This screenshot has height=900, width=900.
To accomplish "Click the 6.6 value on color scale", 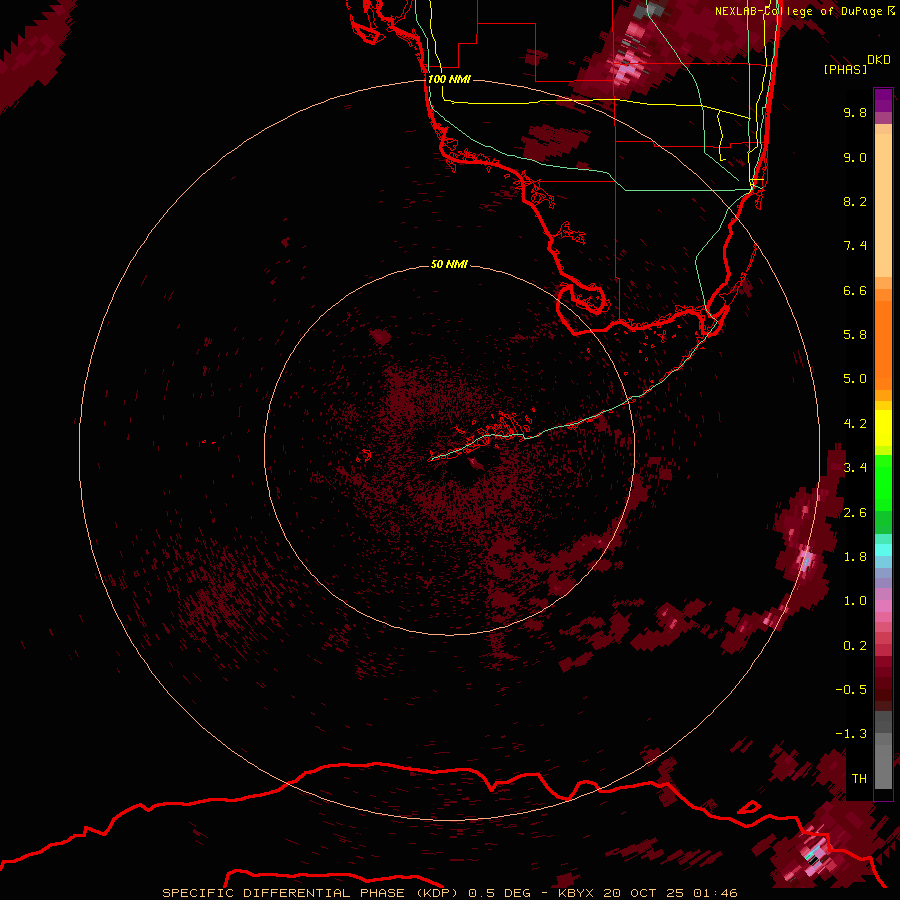I will pyautogui.click(x=855, y=290).
